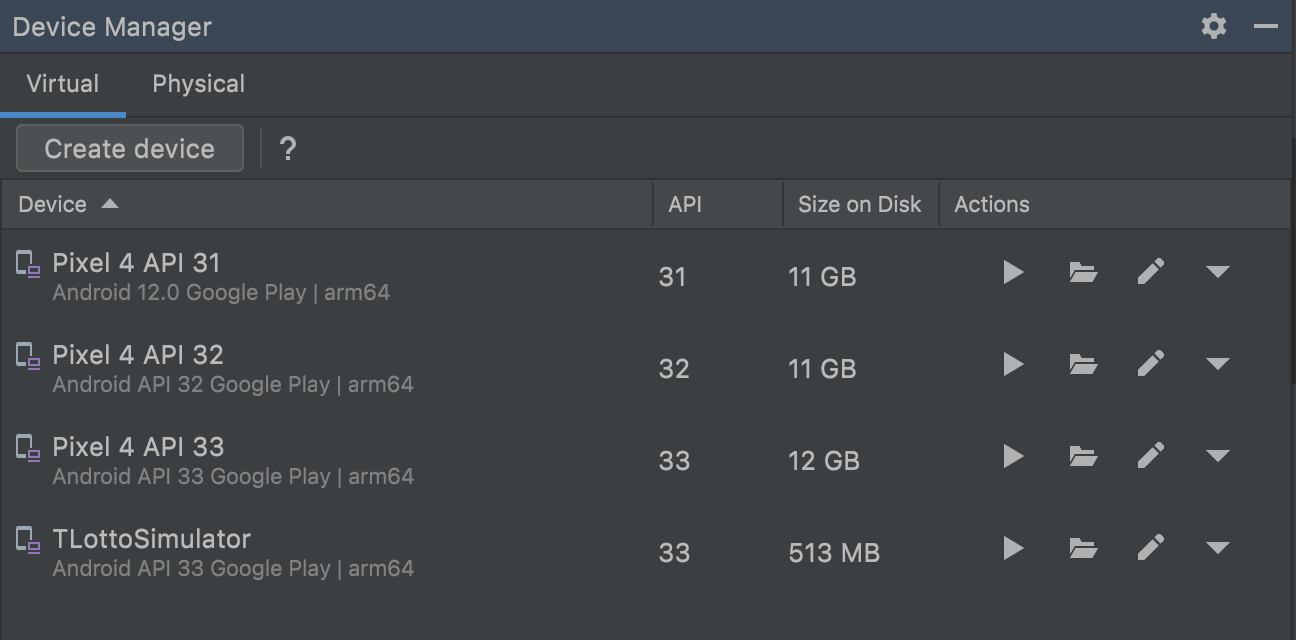Open Pixel 4 API 33 folder on disk

(1083, 456)
